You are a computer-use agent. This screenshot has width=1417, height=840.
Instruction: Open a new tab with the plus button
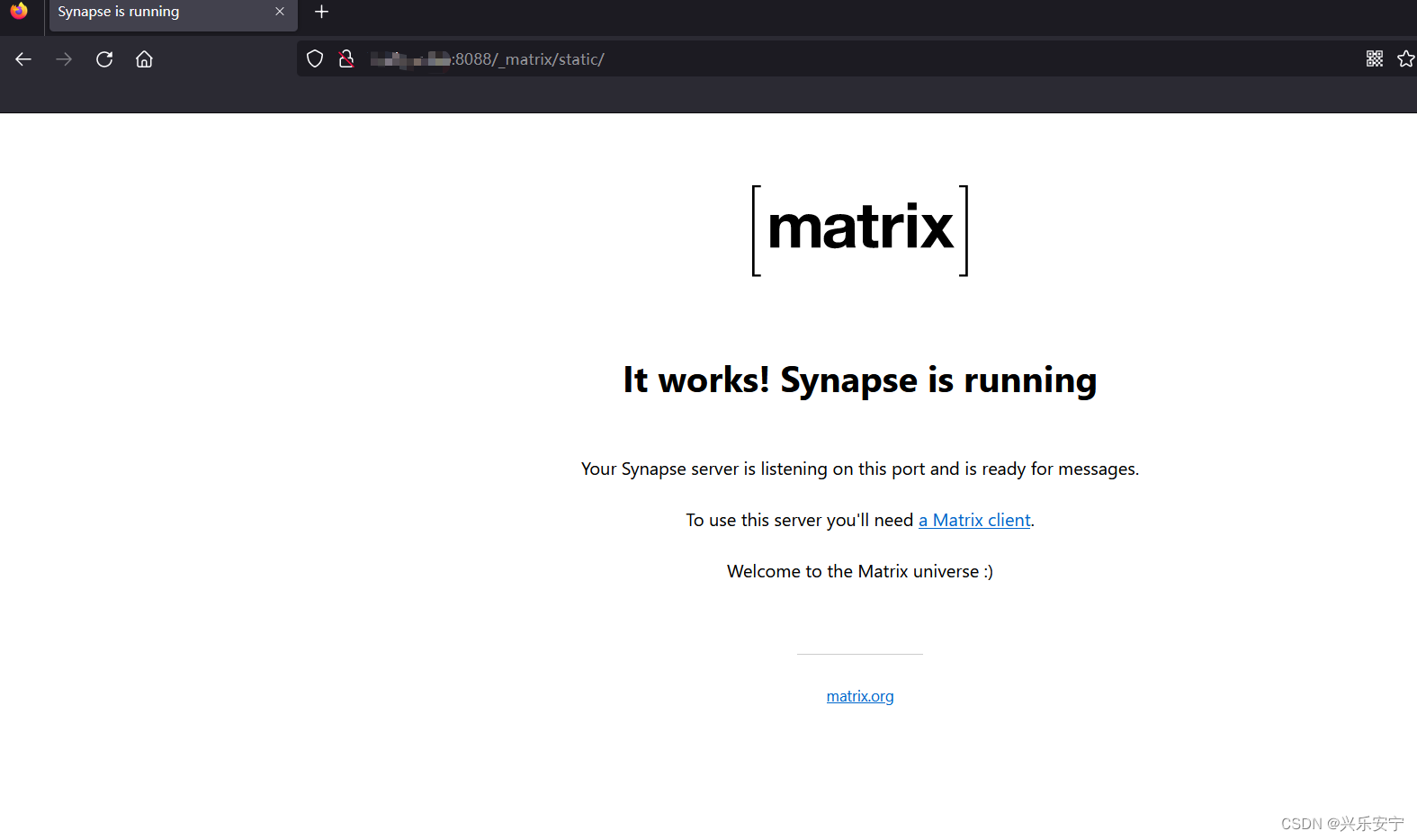click(x=321, y=12)
